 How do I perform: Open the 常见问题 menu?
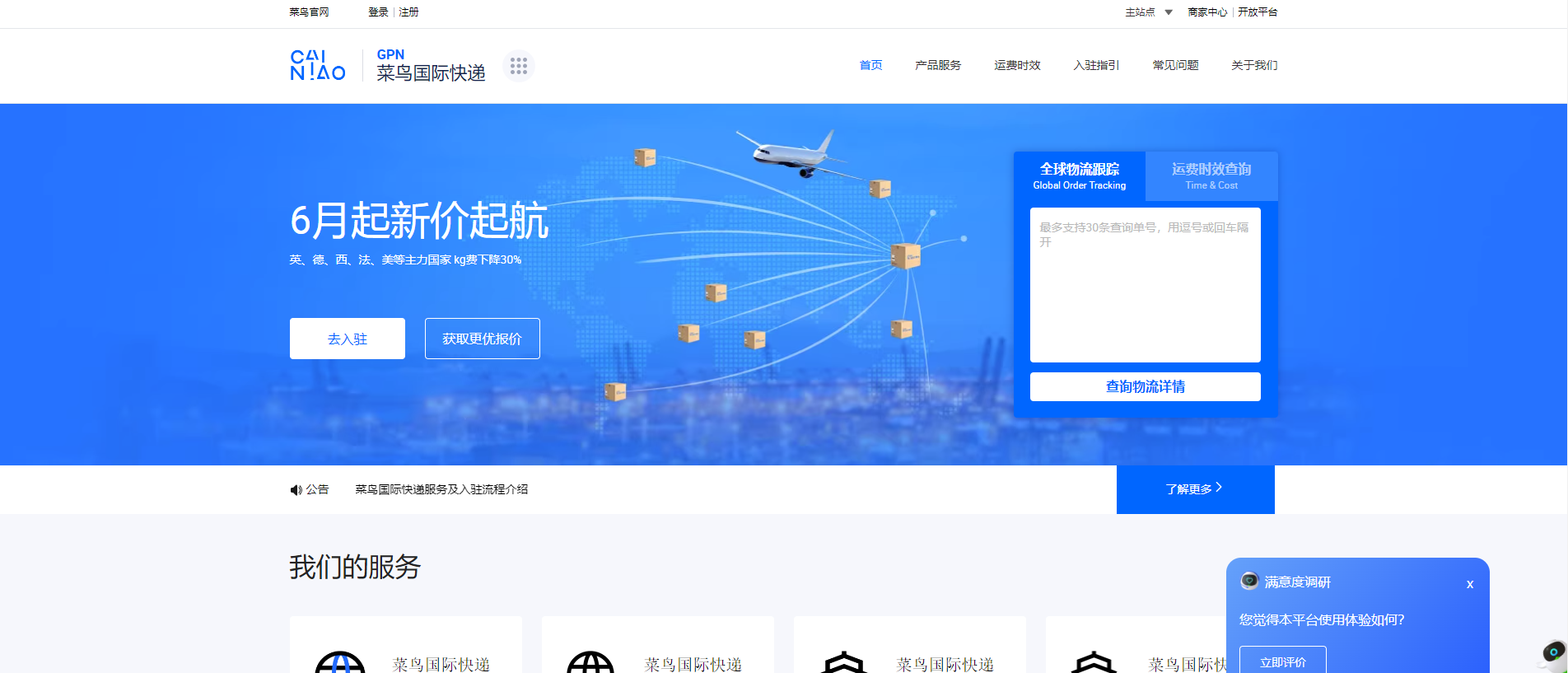click(x=1175, y=65)
